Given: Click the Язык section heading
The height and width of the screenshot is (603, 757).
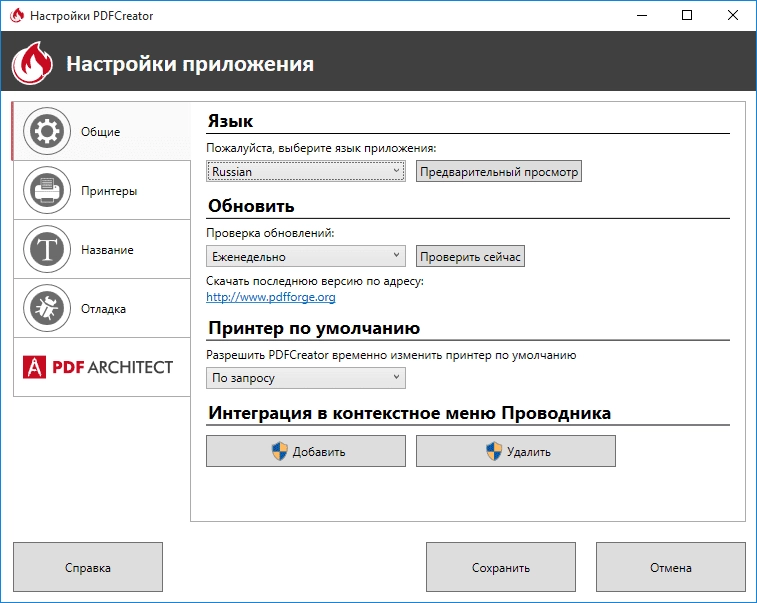Looking at the screenshot, I should tap(230, 121).
